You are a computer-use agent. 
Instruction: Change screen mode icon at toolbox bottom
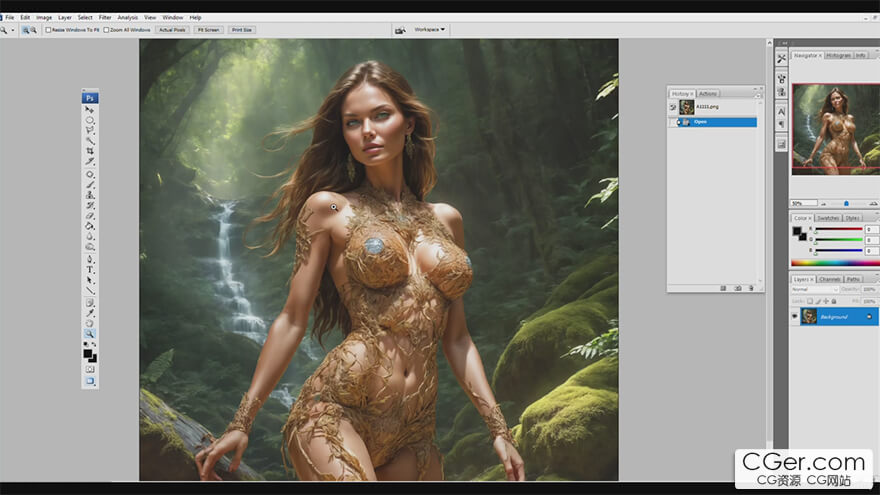(90, 381)
